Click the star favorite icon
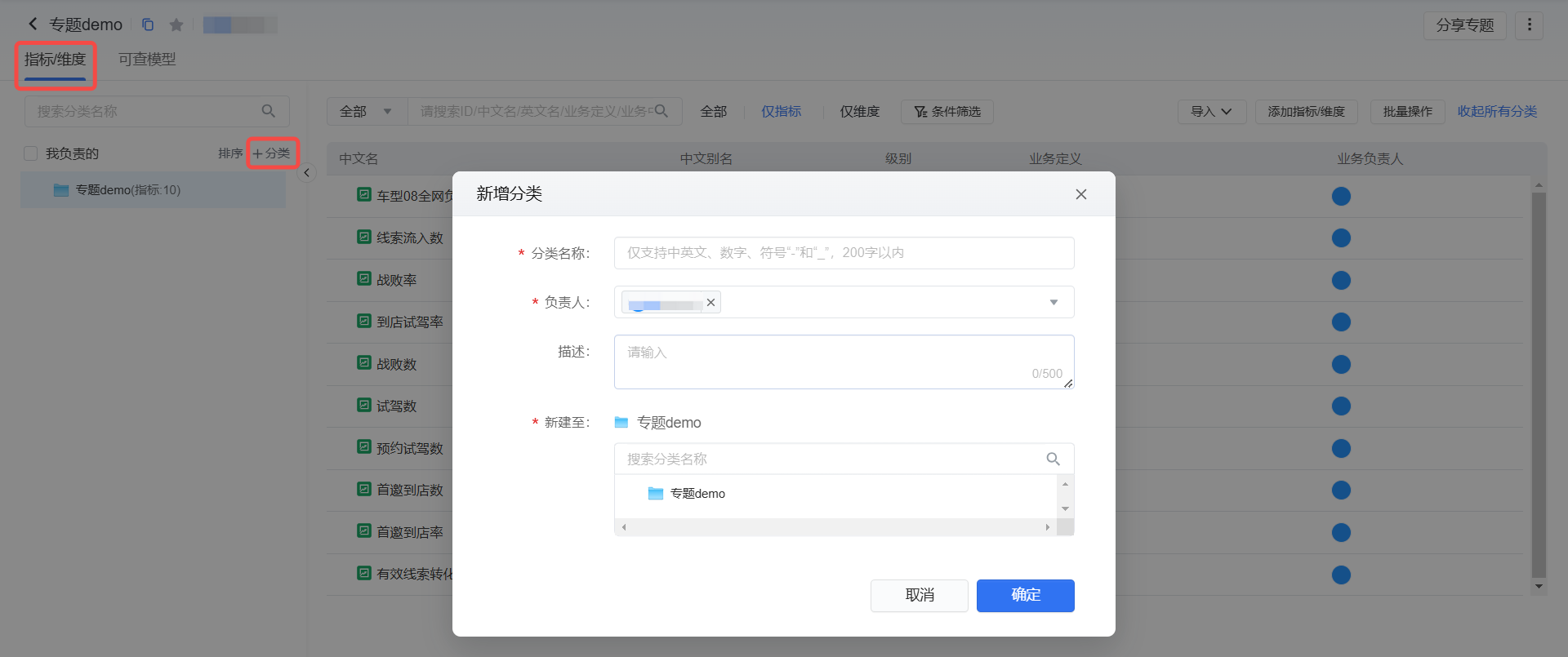Viewport: 1568px width, 657px height. [x=176, y=25]
